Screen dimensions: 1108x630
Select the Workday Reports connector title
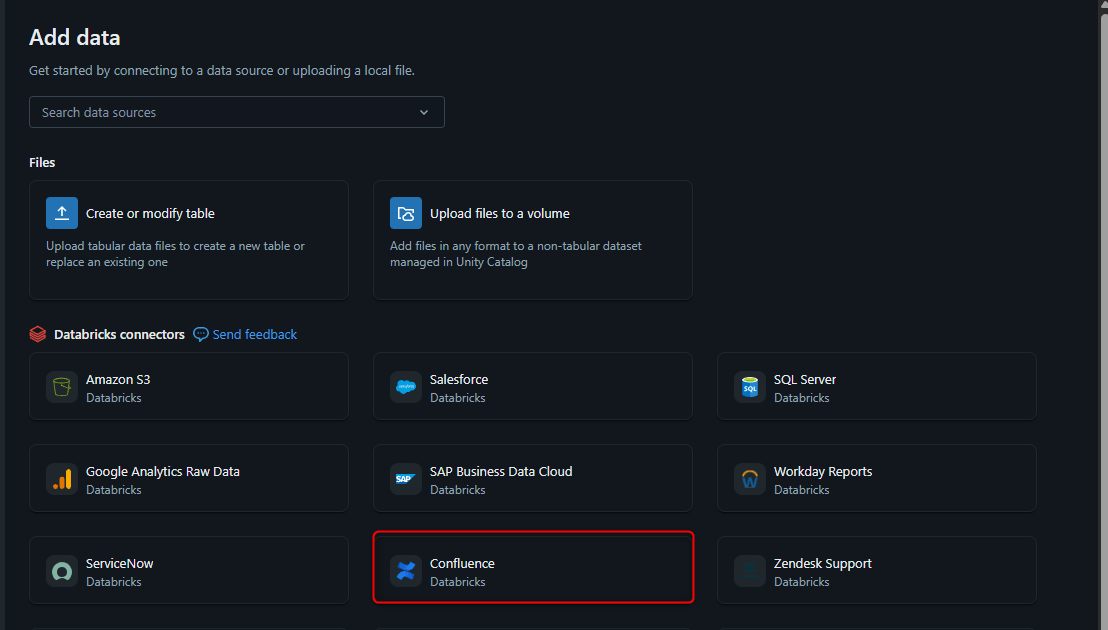[823, 471]
